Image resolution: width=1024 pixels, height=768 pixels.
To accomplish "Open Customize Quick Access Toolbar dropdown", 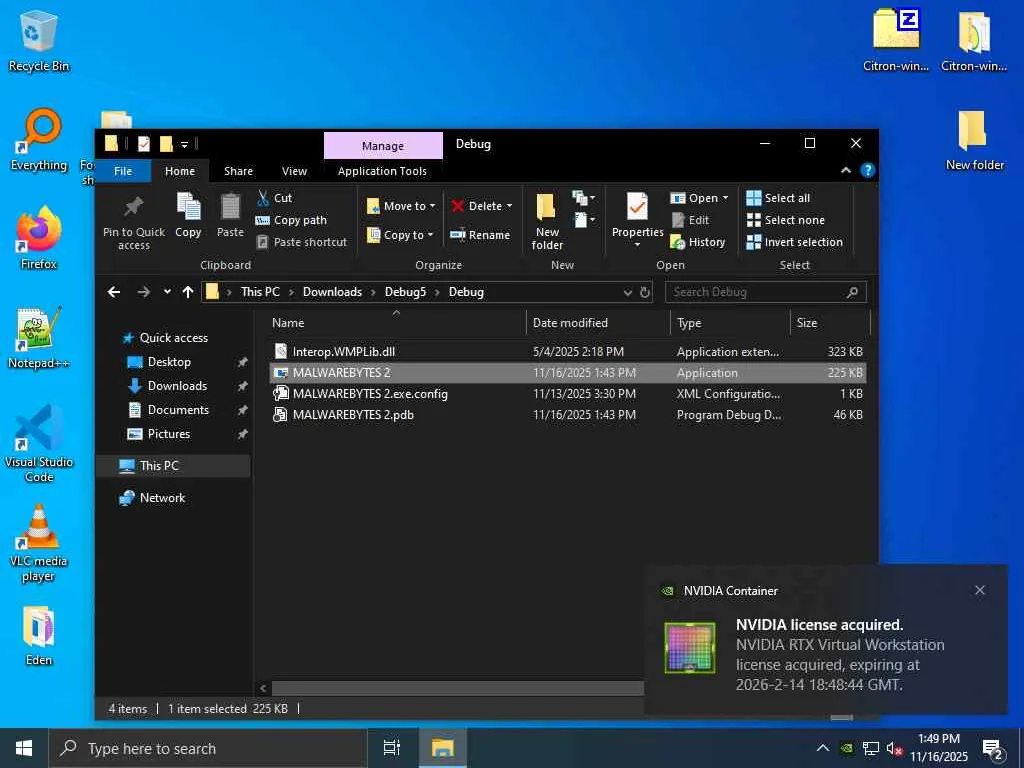I will click(184, 144).
